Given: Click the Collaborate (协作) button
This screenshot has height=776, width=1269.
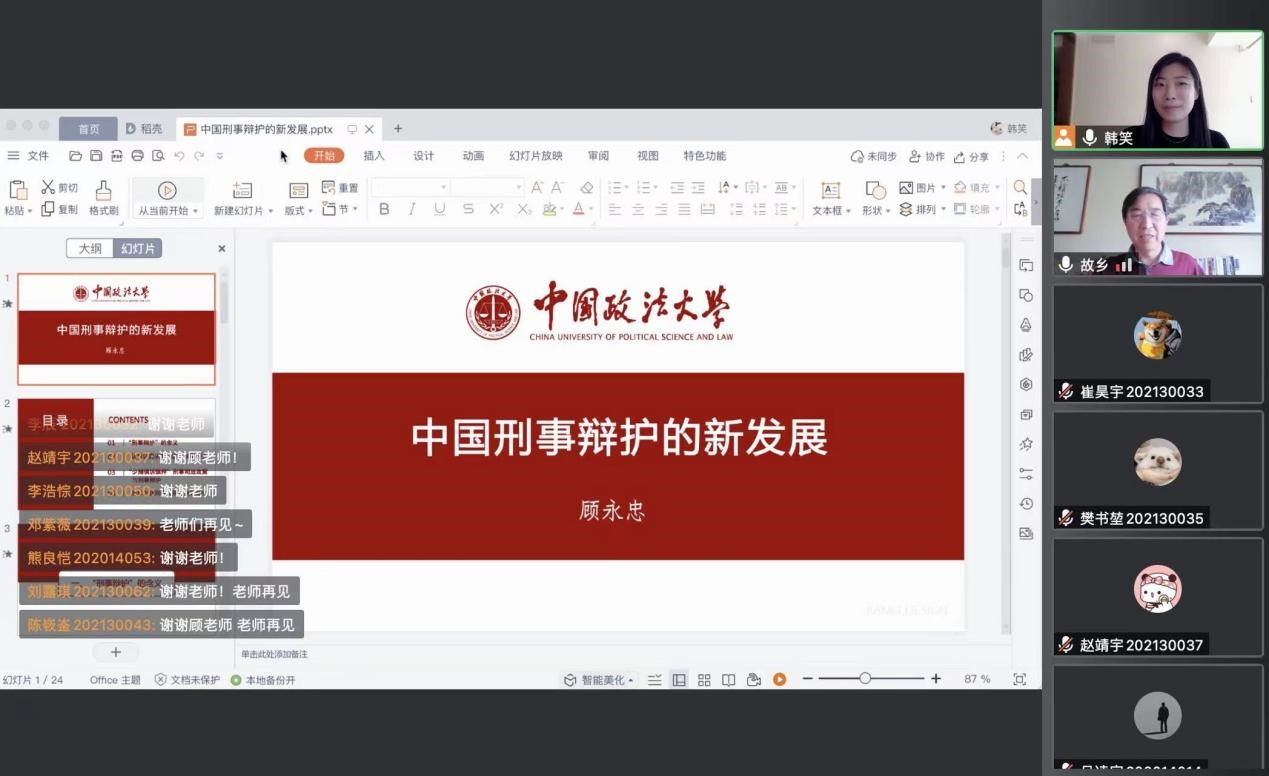Looking at the screenshot, I should (x=927, y=157).
